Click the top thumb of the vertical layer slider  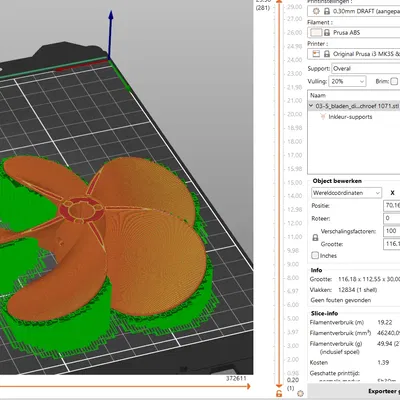pos(279,2)
